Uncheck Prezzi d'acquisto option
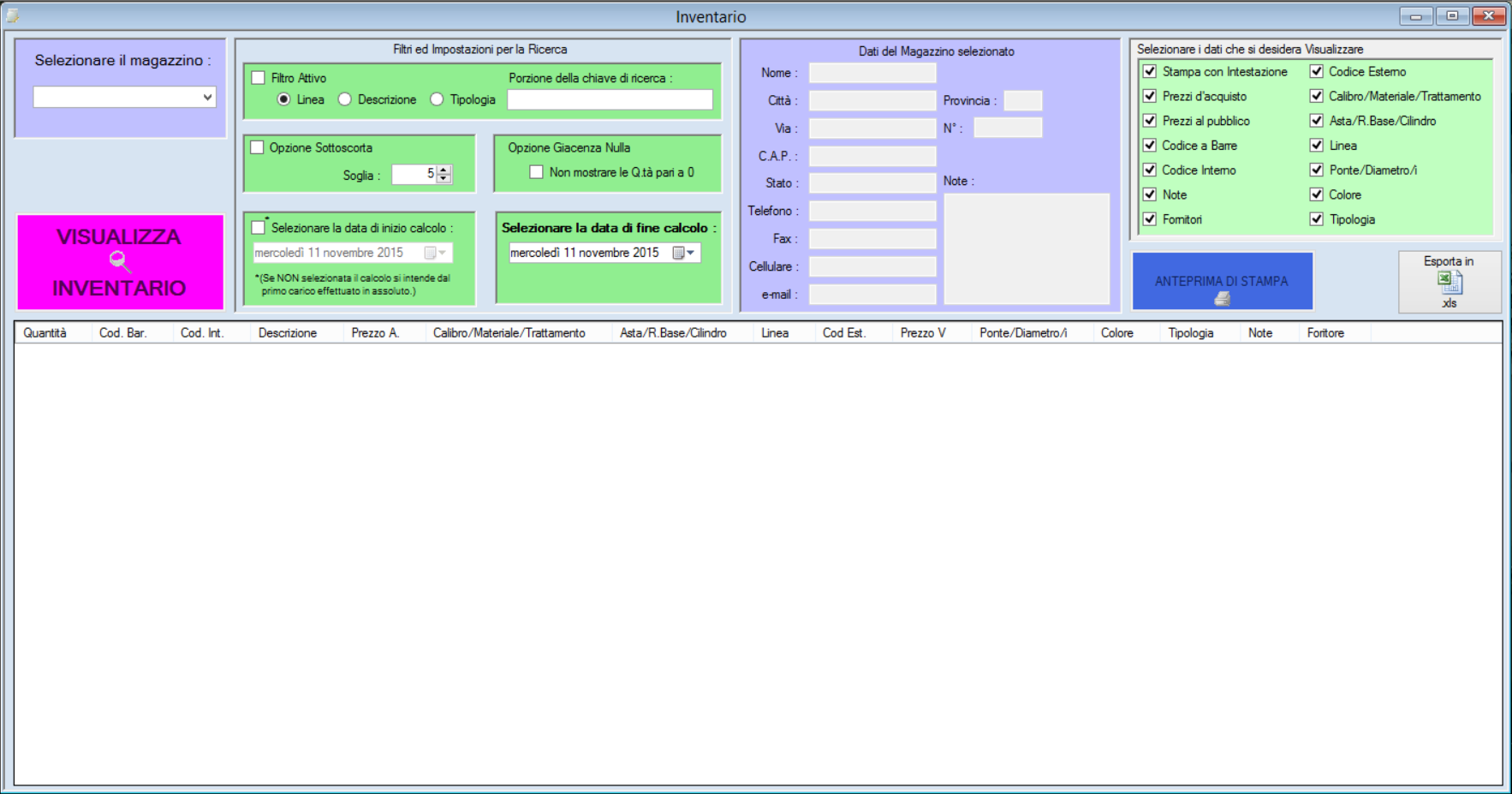 click(x=1150, y=96)
